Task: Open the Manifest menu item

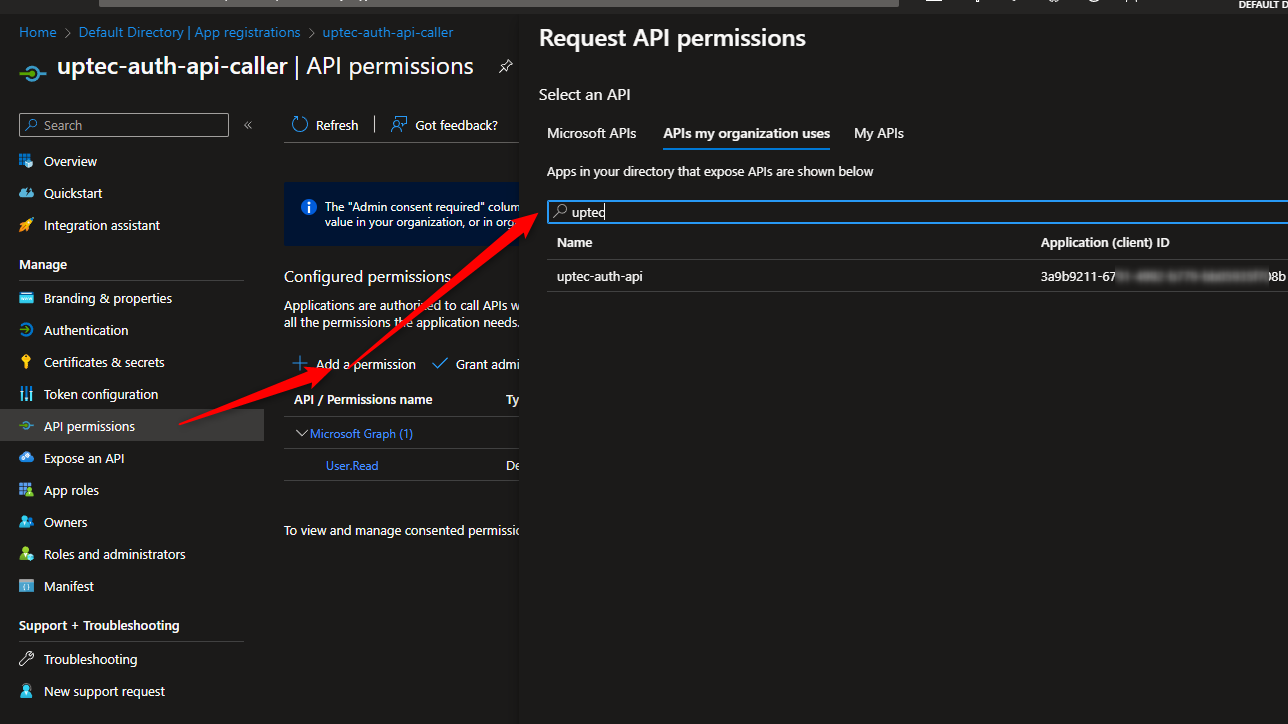Action: [69, 586]
